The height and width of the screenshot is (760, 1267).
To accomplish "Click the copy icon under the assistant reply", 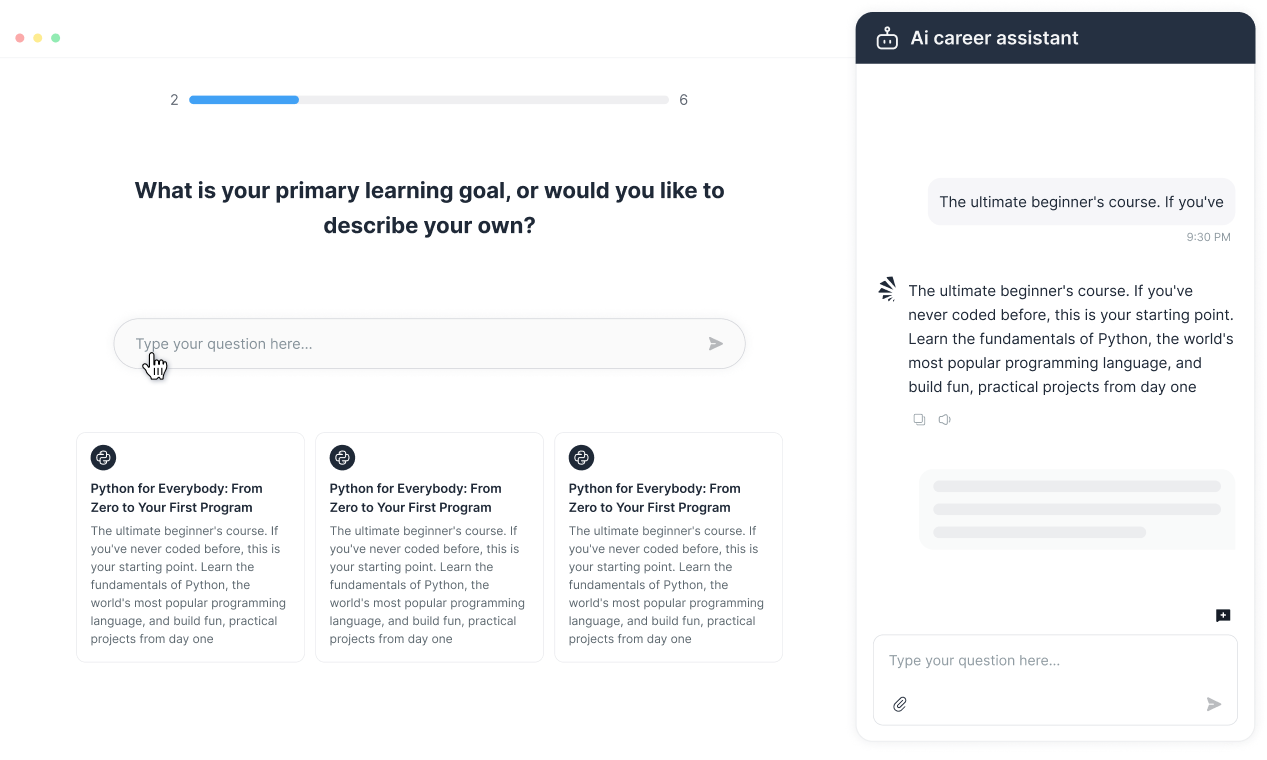I will pyautogui.click(x=919, y=420).
